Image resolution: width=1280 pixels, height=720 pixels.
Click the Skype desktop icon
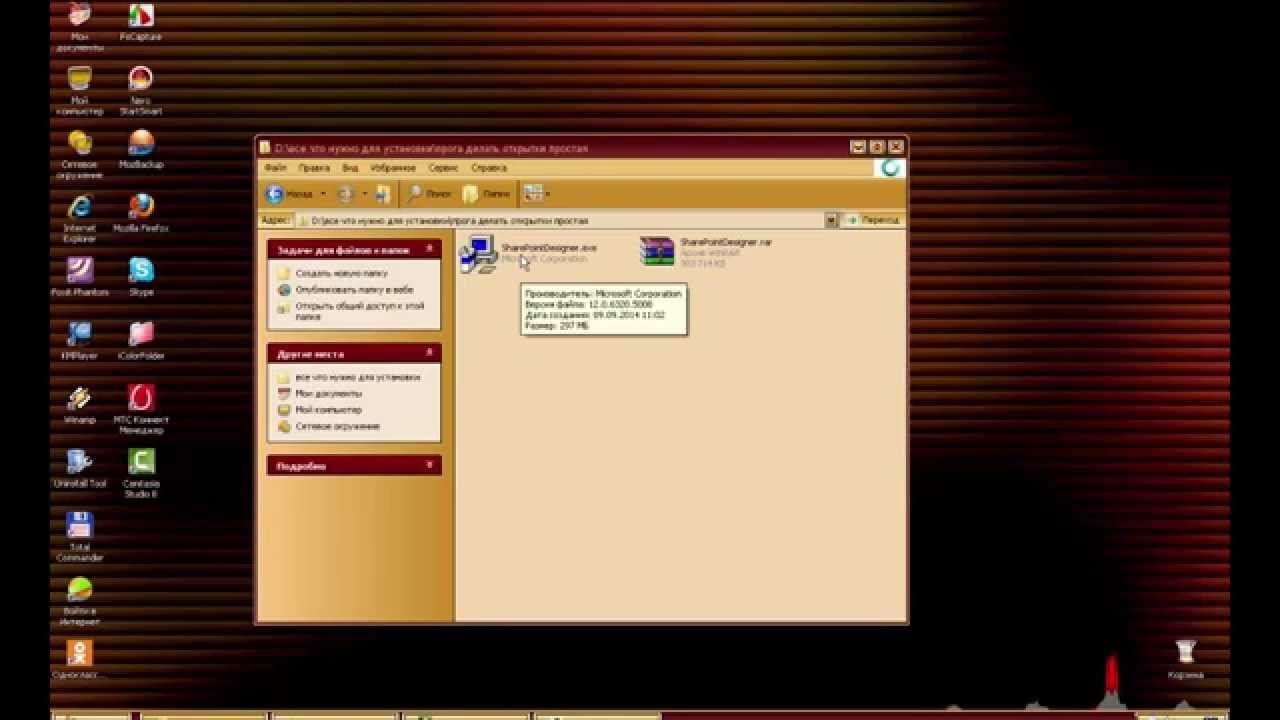click(141, 277)
